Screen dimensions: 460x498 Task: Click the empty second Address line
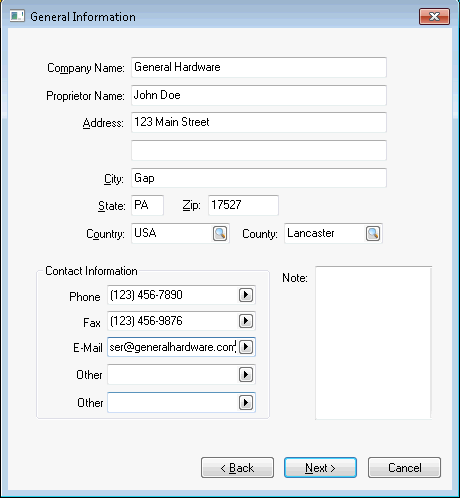259,150
